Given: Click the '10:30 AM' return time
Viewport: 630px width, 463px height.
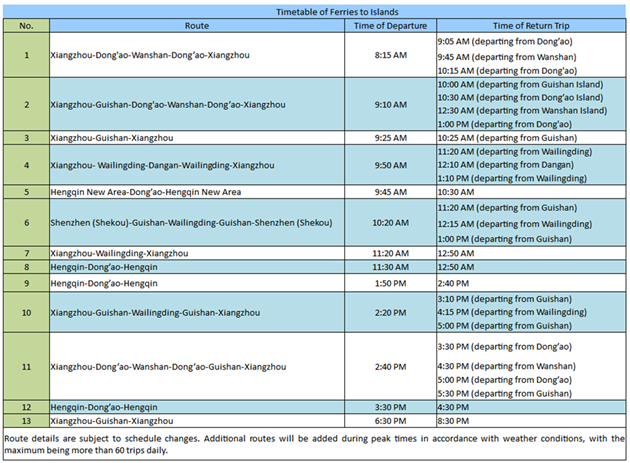Looking at the screenshot, I should pos(456,192).
